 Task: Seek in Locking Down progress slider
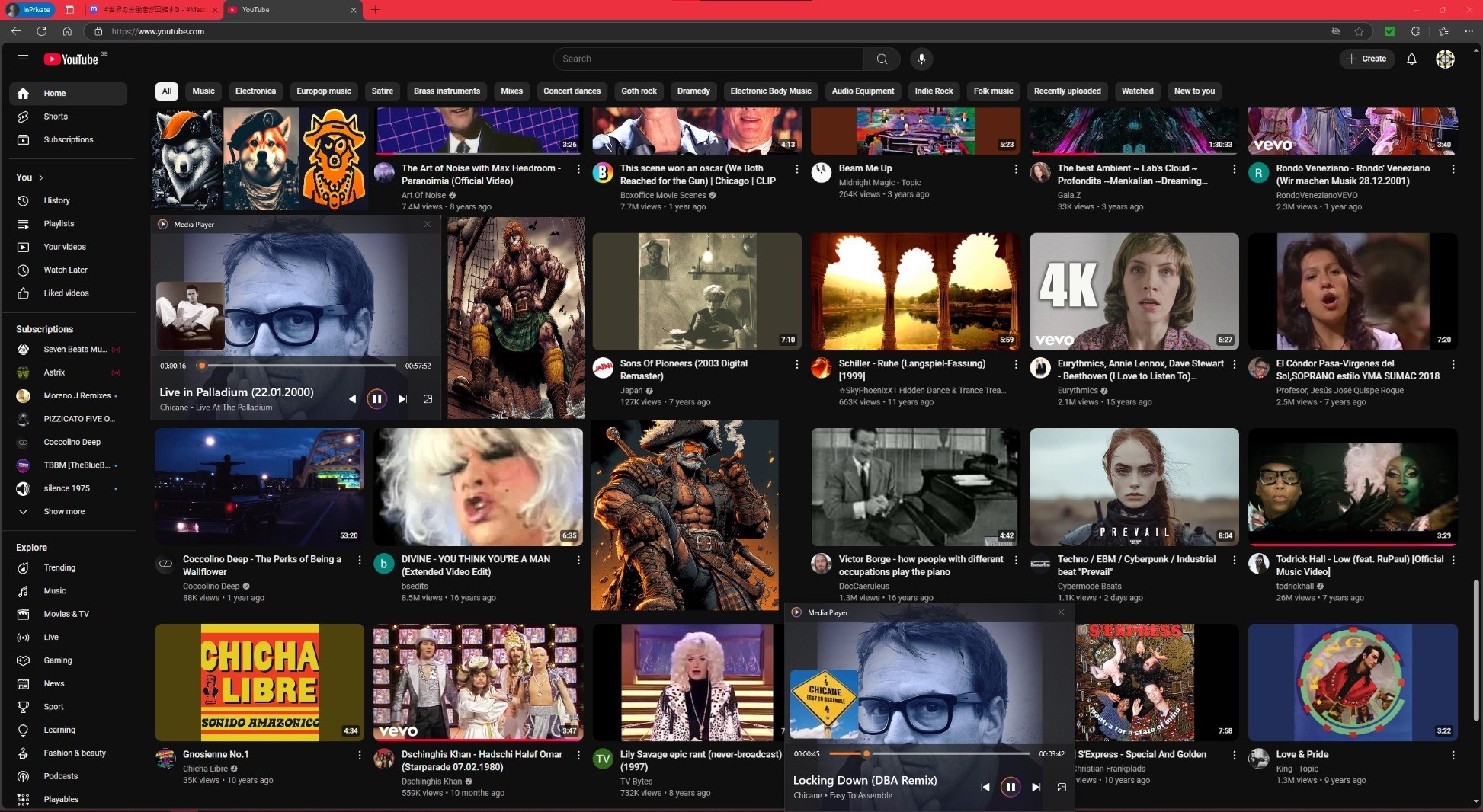tap(930, 753)
